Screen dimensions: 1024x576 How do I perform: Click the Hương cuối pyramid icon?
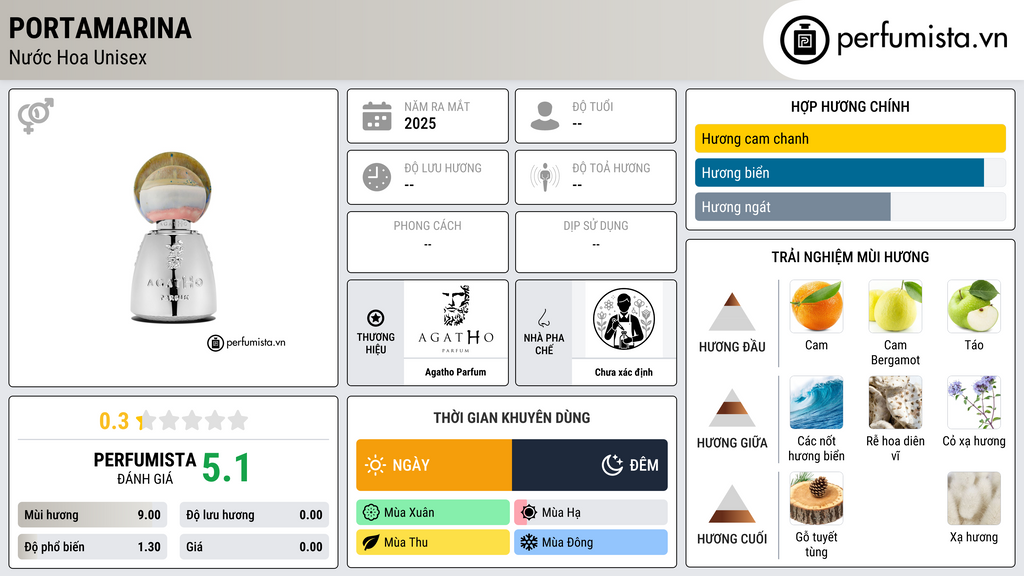tap(732, 504)
